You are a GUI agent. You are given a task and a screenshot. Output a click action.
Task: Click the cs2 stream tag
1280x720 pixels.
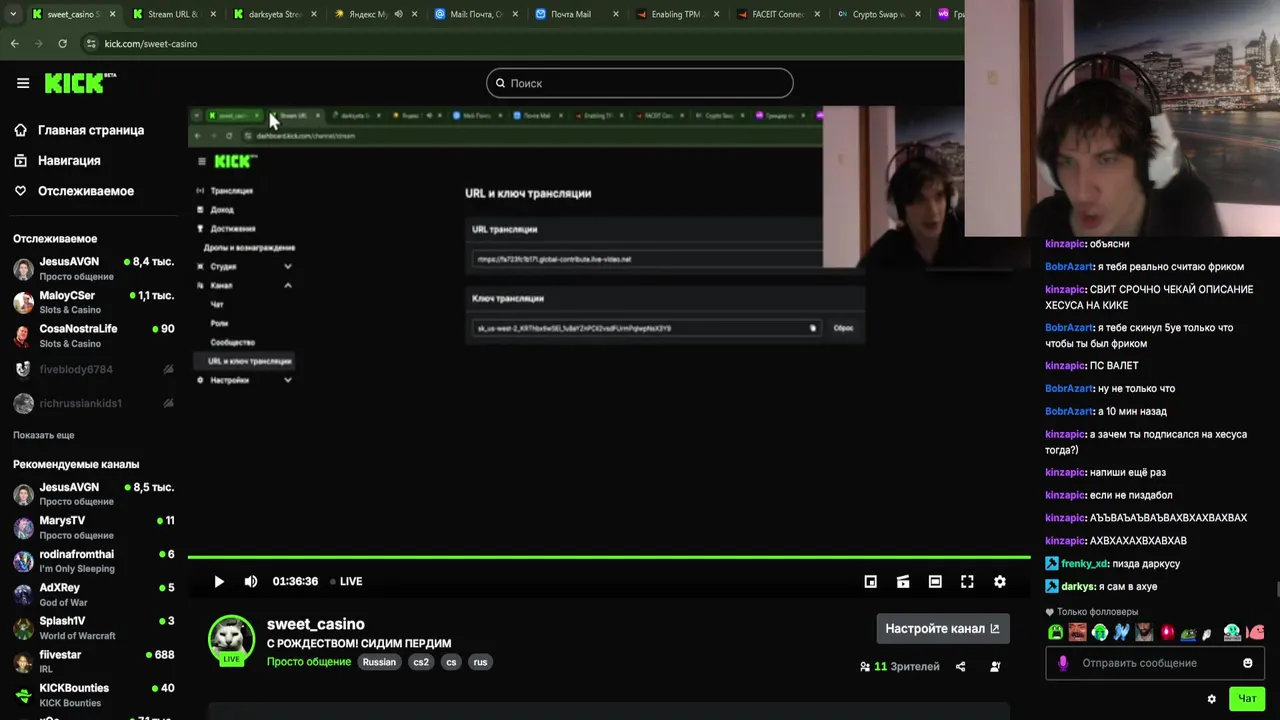(421, 662)
